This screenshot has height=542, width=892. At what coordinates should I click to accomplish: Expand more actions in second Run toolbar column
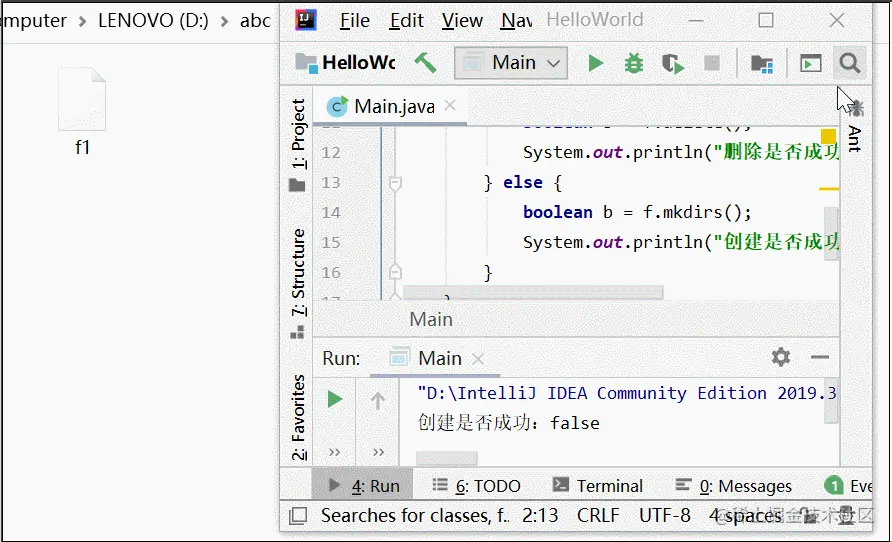(378, 452)
